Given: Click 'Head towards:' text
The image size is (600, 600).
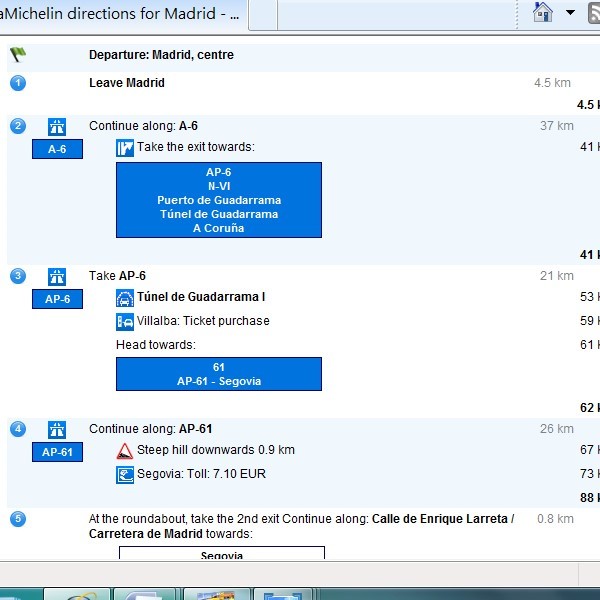Looking at the screenshot, I should pos(156,345).
